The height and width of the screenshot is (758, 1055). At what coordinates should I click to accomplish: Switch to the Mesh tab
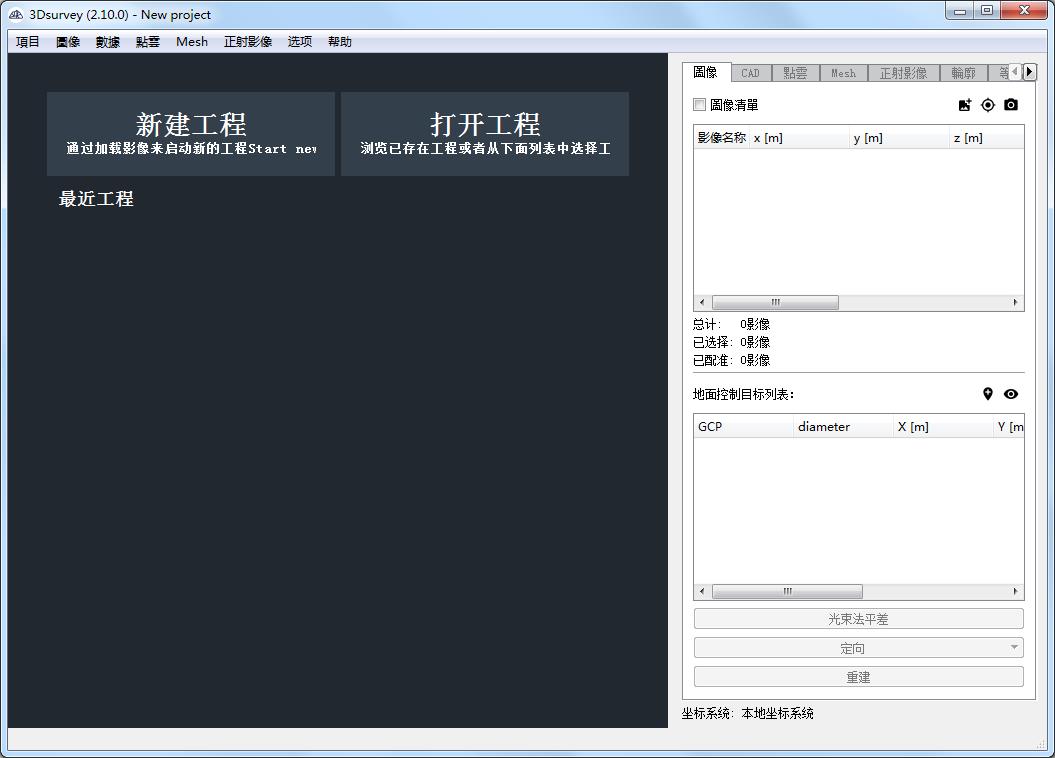click(843, 72)
